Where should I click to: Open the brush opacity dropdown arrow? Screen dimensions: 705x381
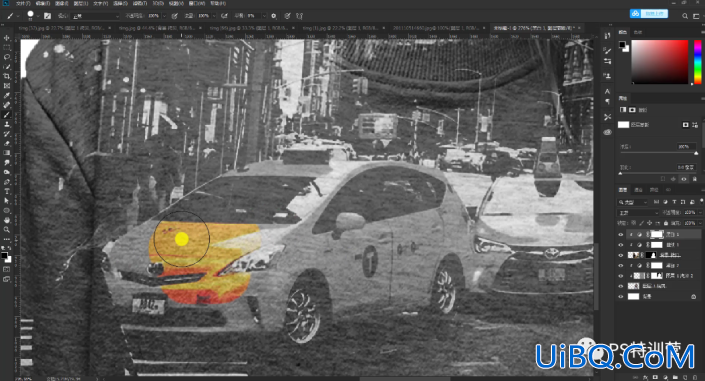(x=164, y=16)
